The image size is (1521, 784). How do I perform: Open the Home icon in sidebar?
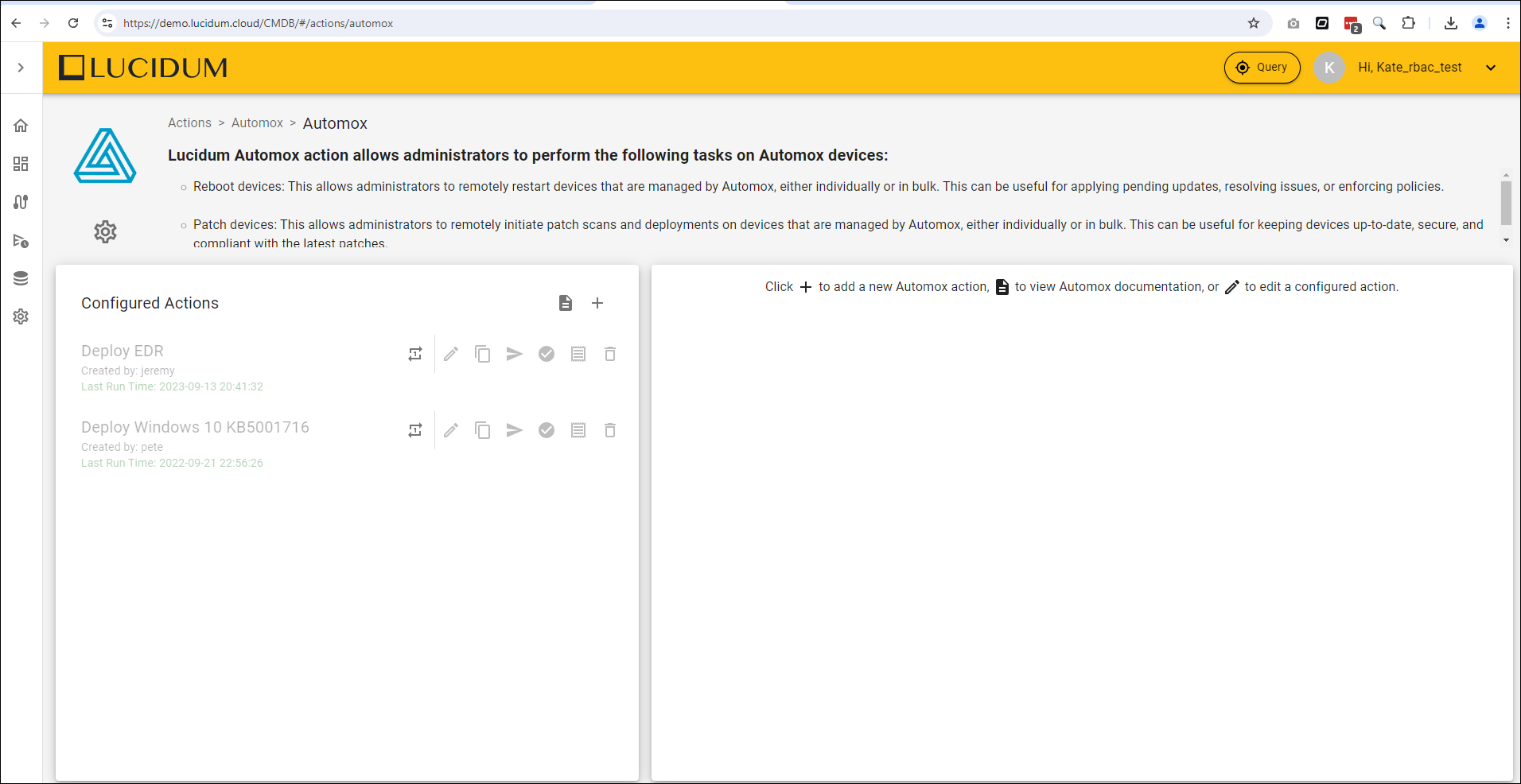coord(21,126)
